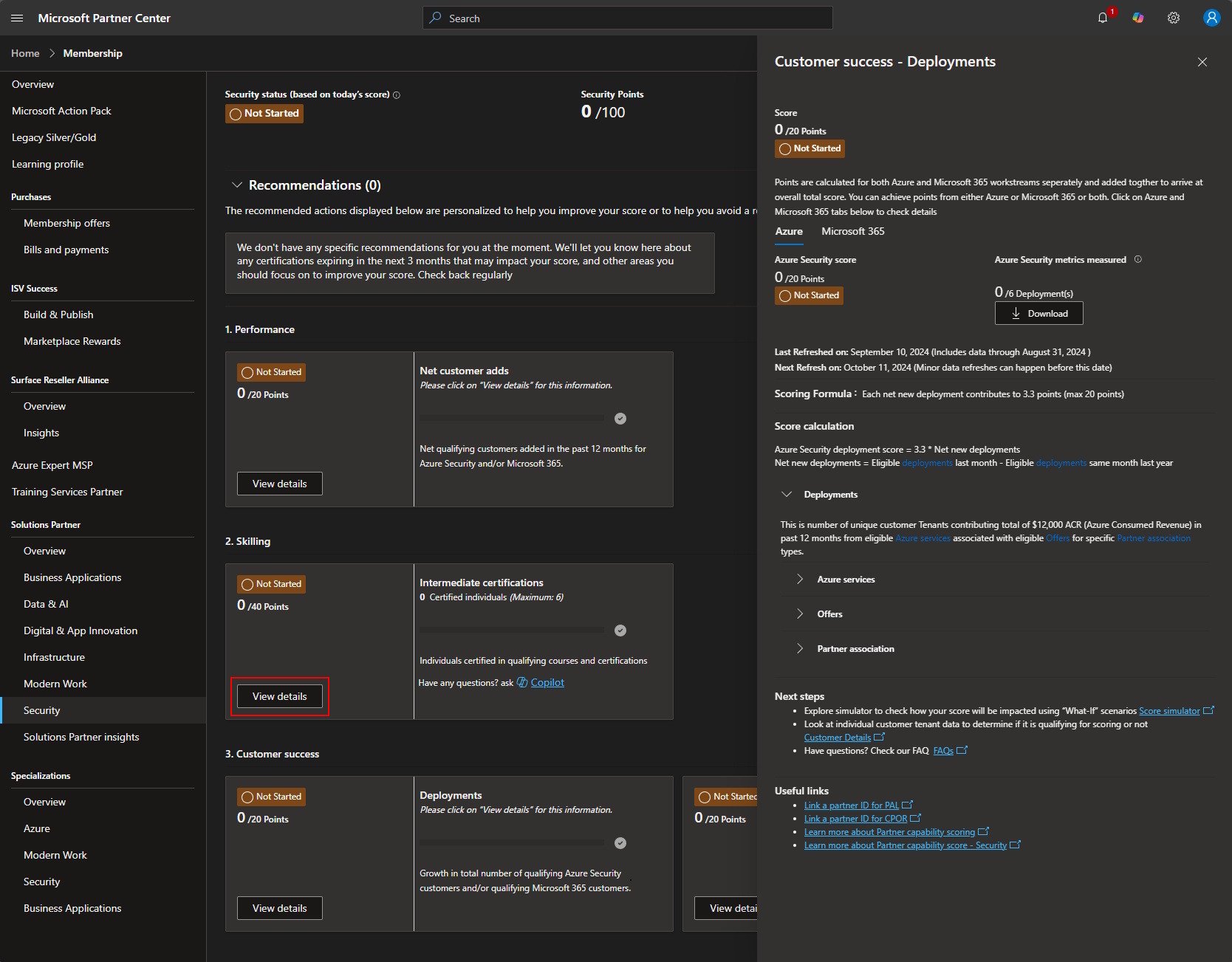
Task: Click the Copilot logo in Skilling card
Action: [522, 682]
